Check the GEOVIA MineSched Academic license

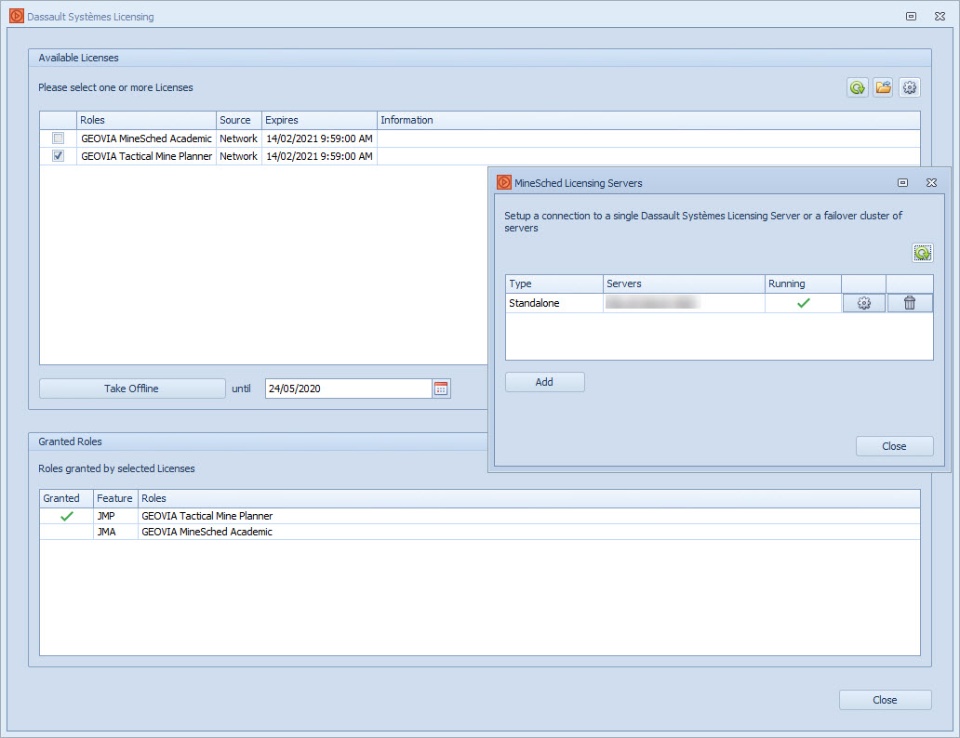click(x=58, y=138)
